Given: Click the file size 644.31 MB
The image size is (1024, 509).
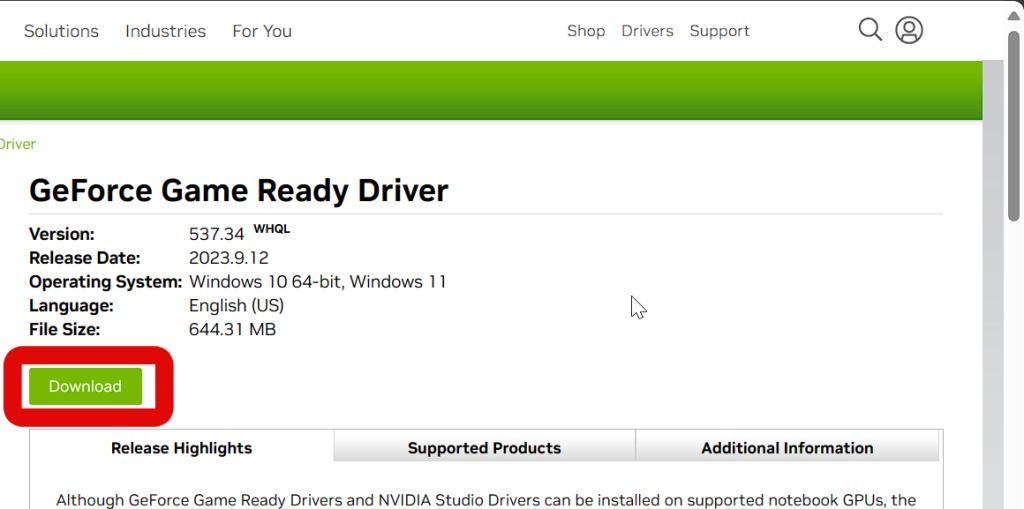Looking at the screenshot, I should coord(232,329).
